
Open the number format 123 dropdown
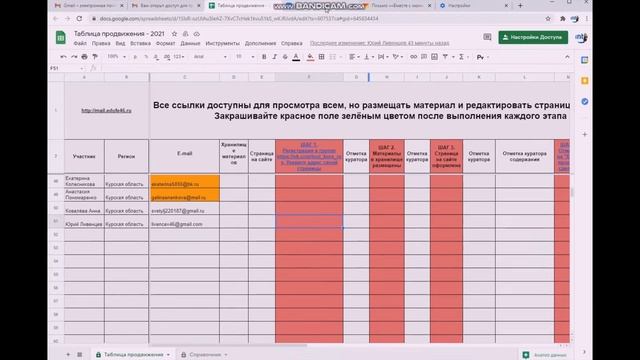pos(179,57)
